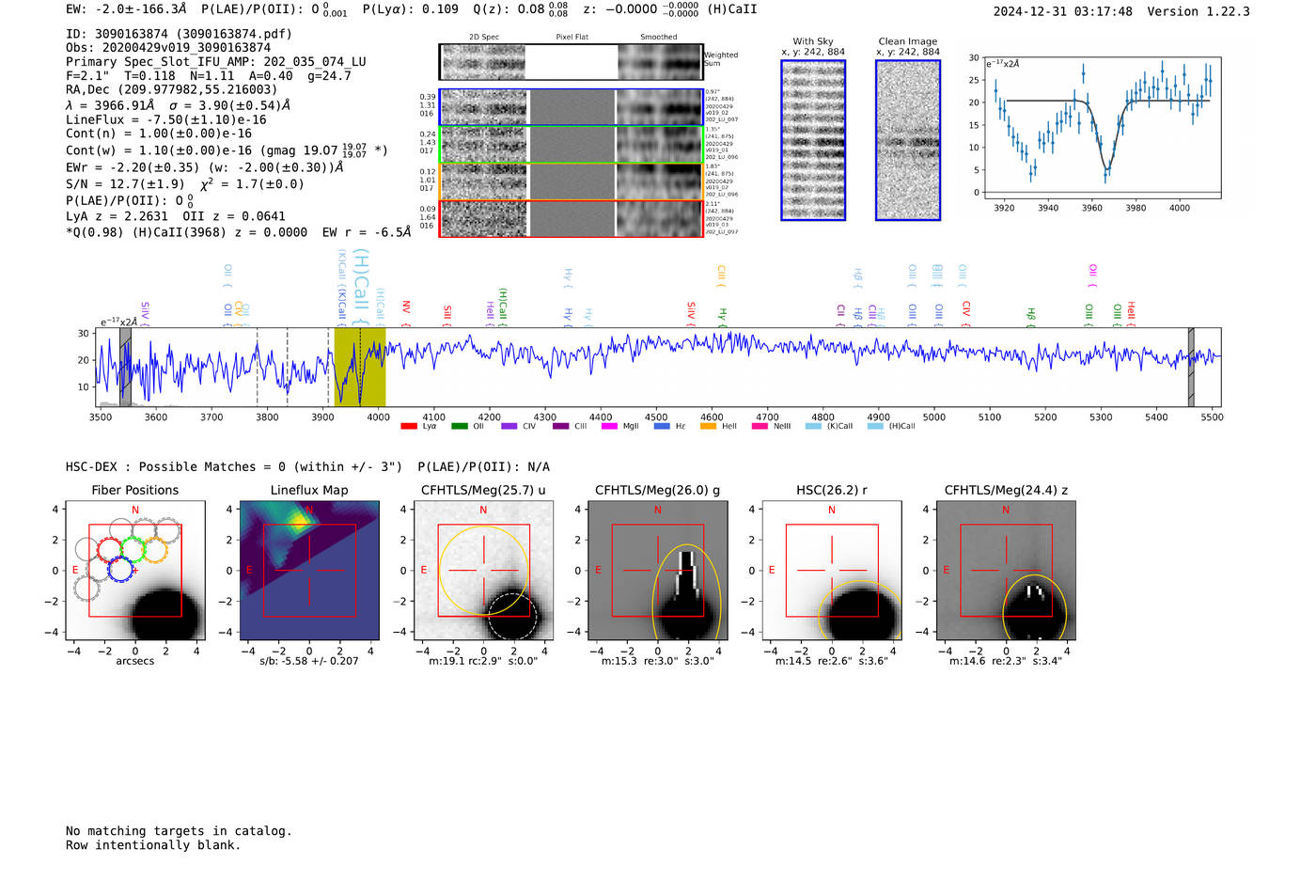
Task: Click the green fiber circle in Fiber Positions
Action: click(x=133, y=550)
